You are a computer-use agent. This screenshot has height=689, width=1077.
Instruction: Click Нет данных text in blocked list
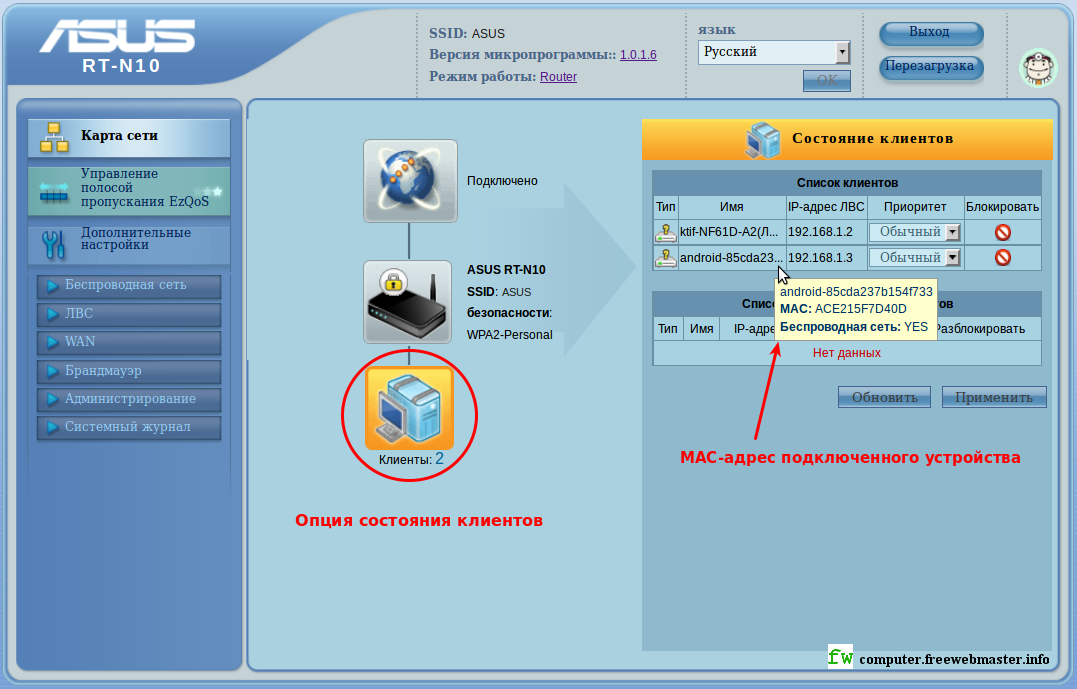pyautogui.click(x=847, y=353)
